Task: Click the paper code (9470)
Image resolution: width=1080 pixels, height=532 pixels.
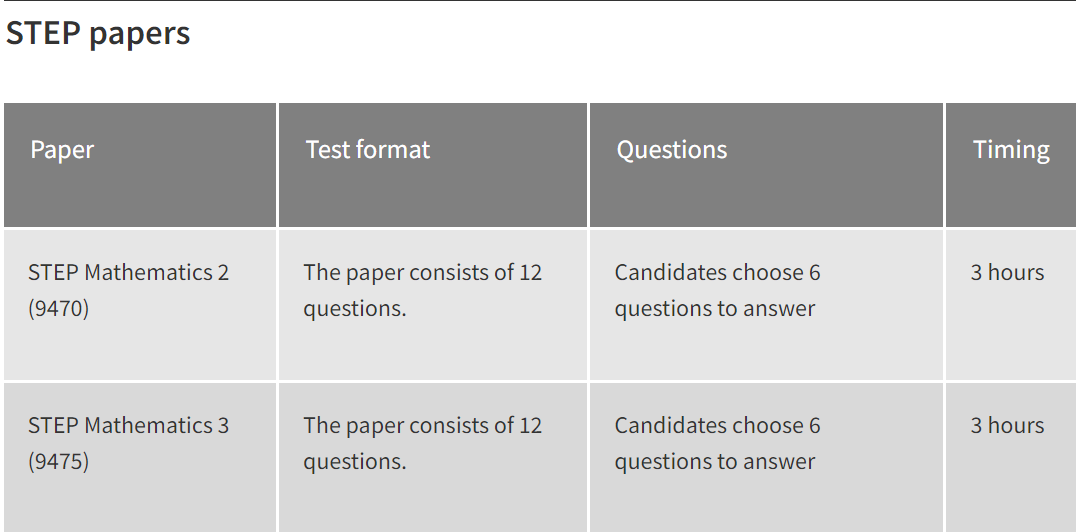Action: tap(59, 308)
